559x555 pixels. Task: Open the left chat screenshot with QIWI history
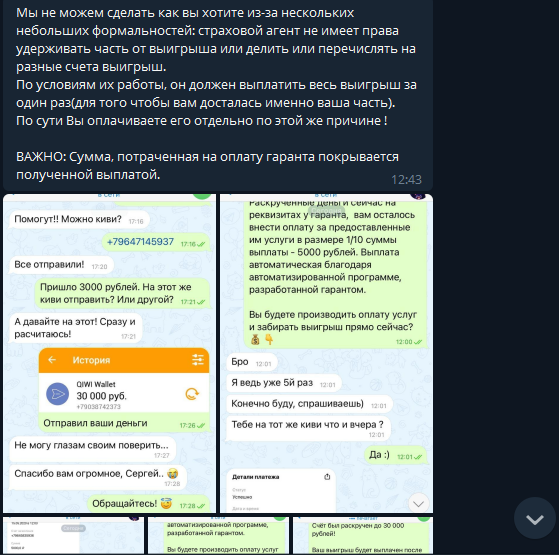[x=109, y=353]
